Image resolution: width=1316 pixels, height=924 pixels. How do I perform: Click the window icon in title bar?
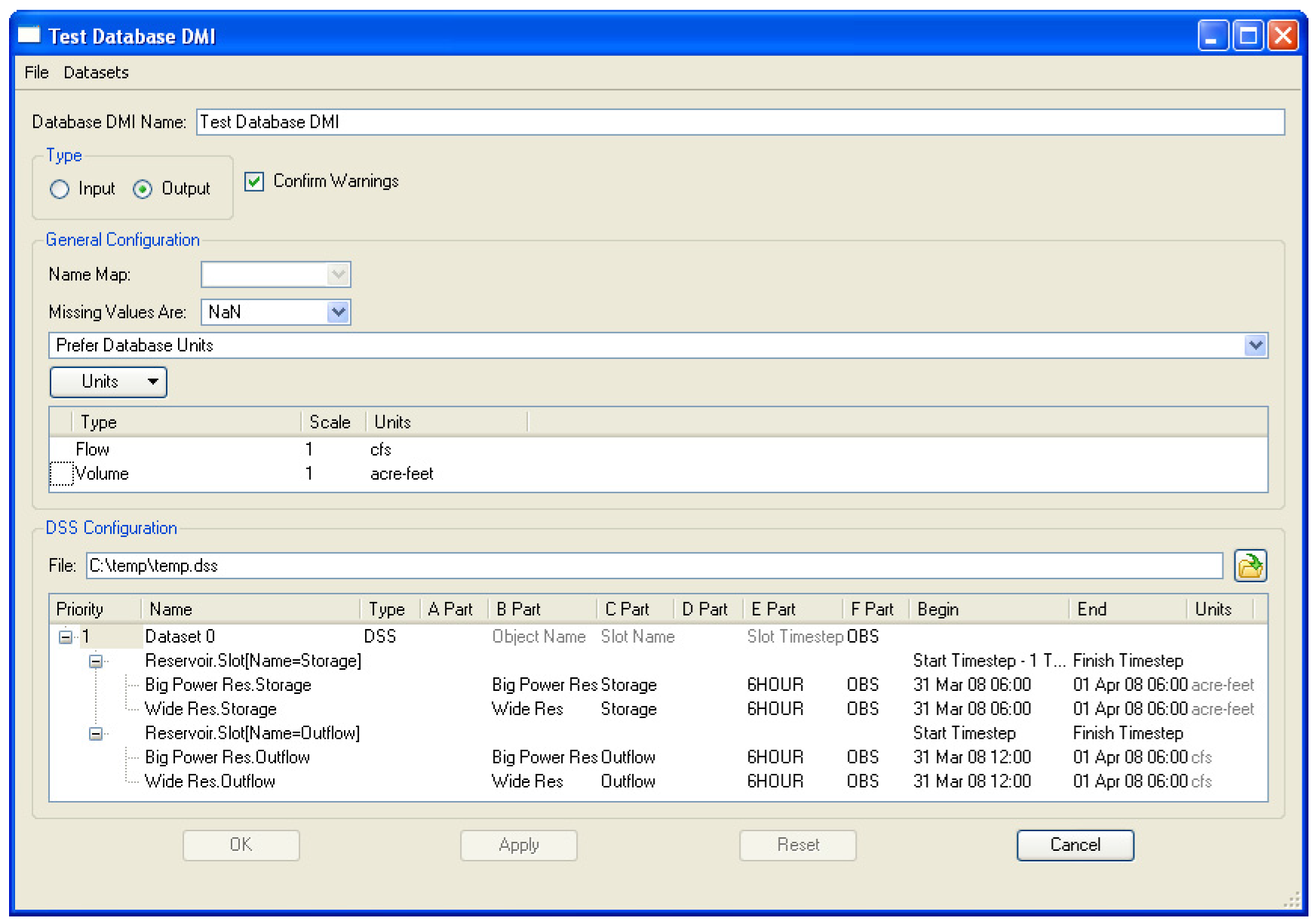[x=29, y=35]
